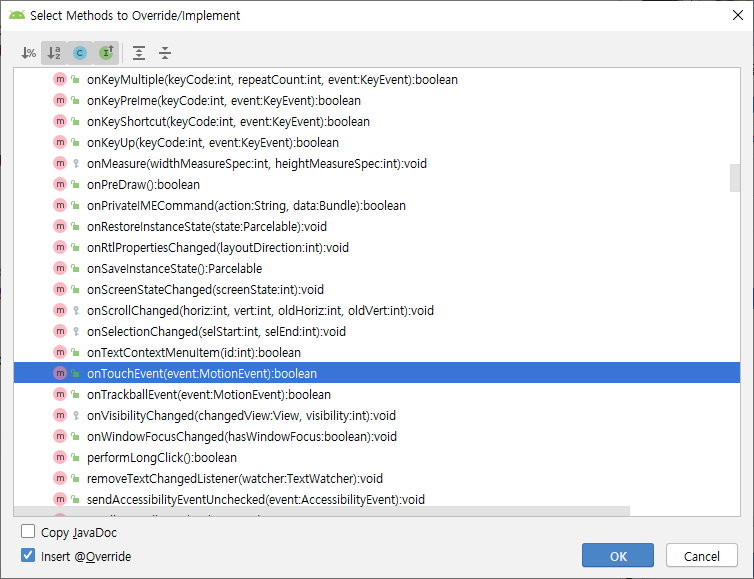Viewport: 754px width, 579px height.
Task: Select the onRtlPropertiesChanged method
Action: [x=377, y=248]
